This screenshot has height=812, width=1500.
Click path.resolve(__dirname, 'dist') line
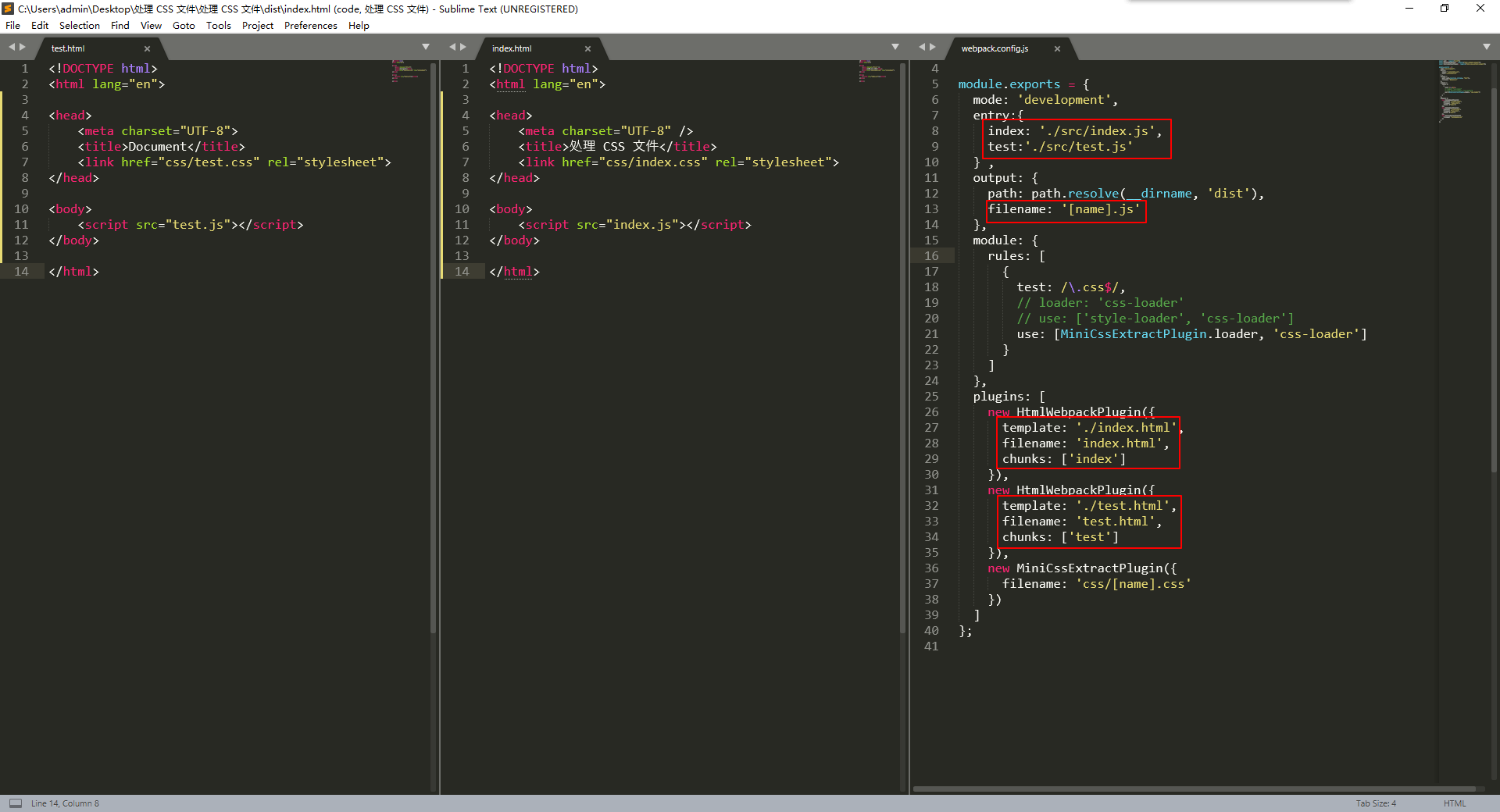1126,194
